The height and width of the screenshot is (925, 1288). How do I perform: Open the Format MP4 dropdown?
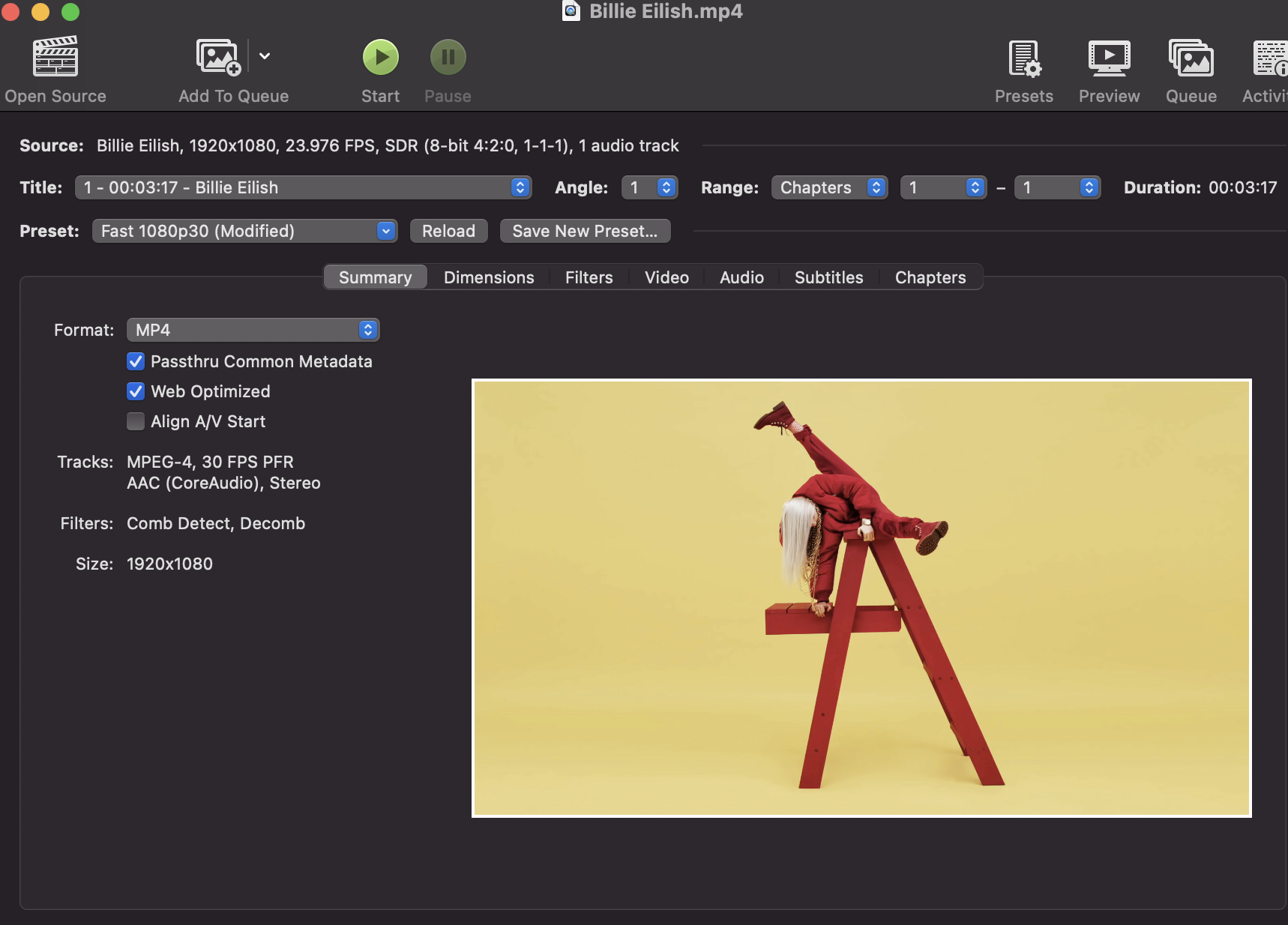[x=253, y=330]
